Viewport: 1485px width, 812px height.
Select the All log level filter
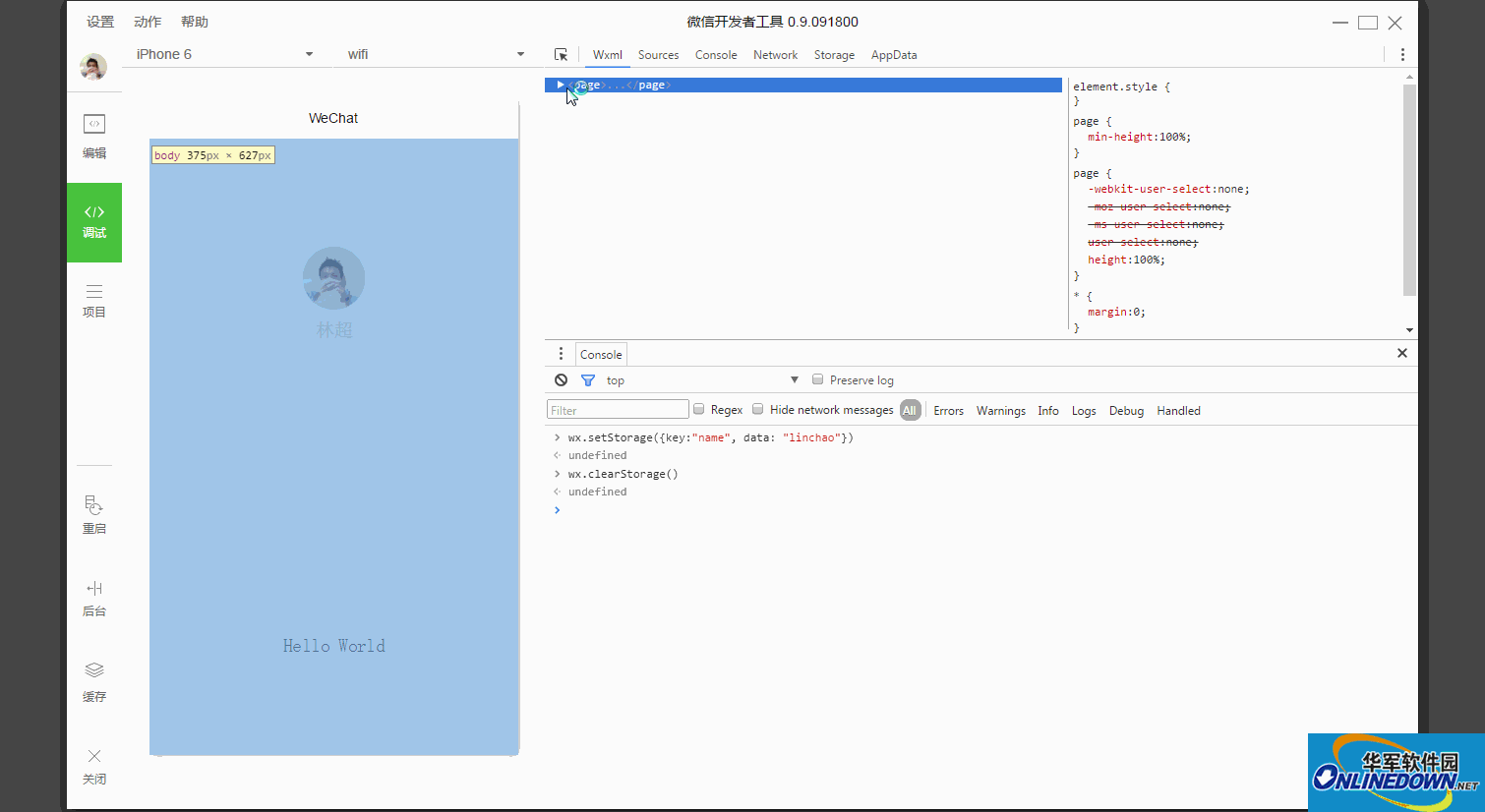click(x=910, y=411)
